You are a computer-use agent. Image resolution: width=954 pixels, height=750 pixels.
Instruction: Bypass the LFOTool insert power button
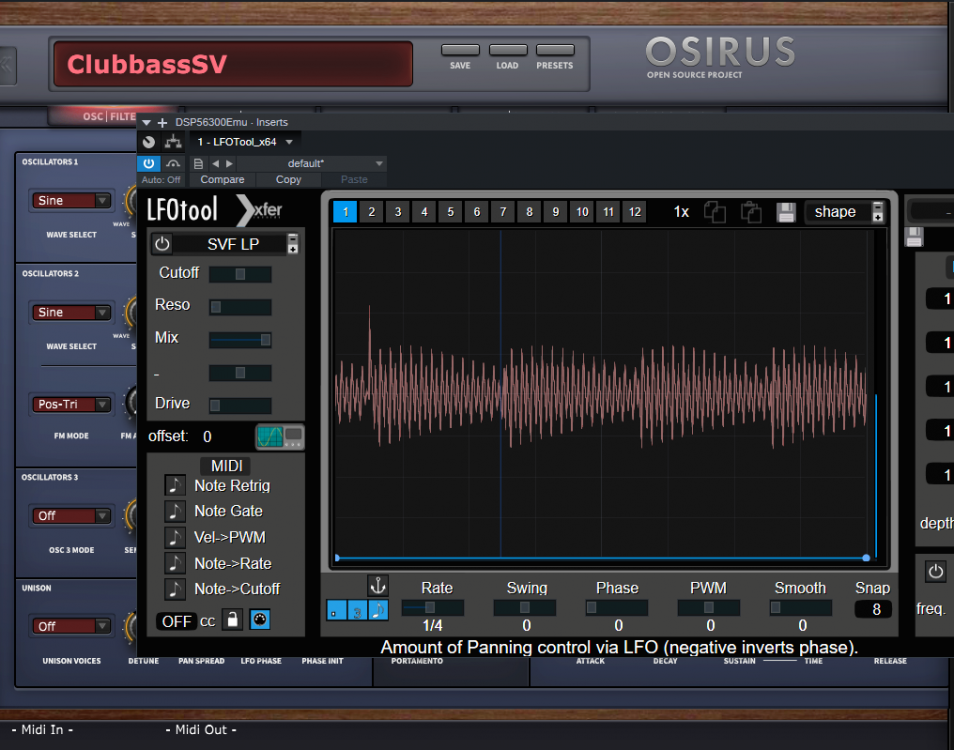click(148, 163)
